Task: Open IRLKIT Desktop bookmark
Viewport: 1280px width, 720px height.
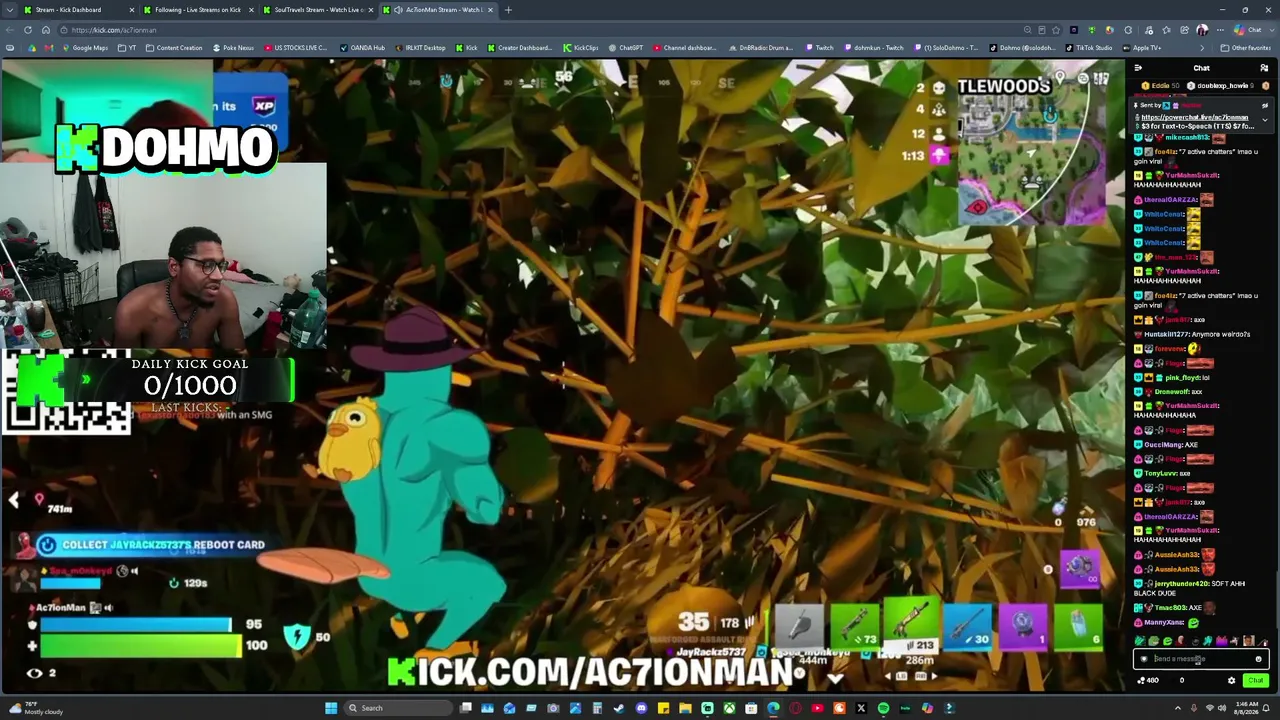Action: pyautogui.click(x=420, y=48)
